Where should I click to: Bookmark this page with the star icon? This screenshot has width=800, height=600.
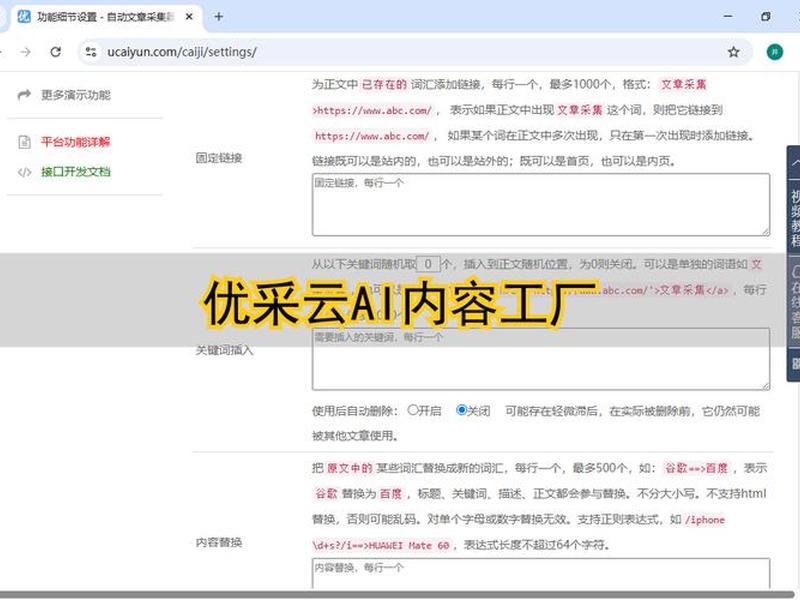coord(733,52)
